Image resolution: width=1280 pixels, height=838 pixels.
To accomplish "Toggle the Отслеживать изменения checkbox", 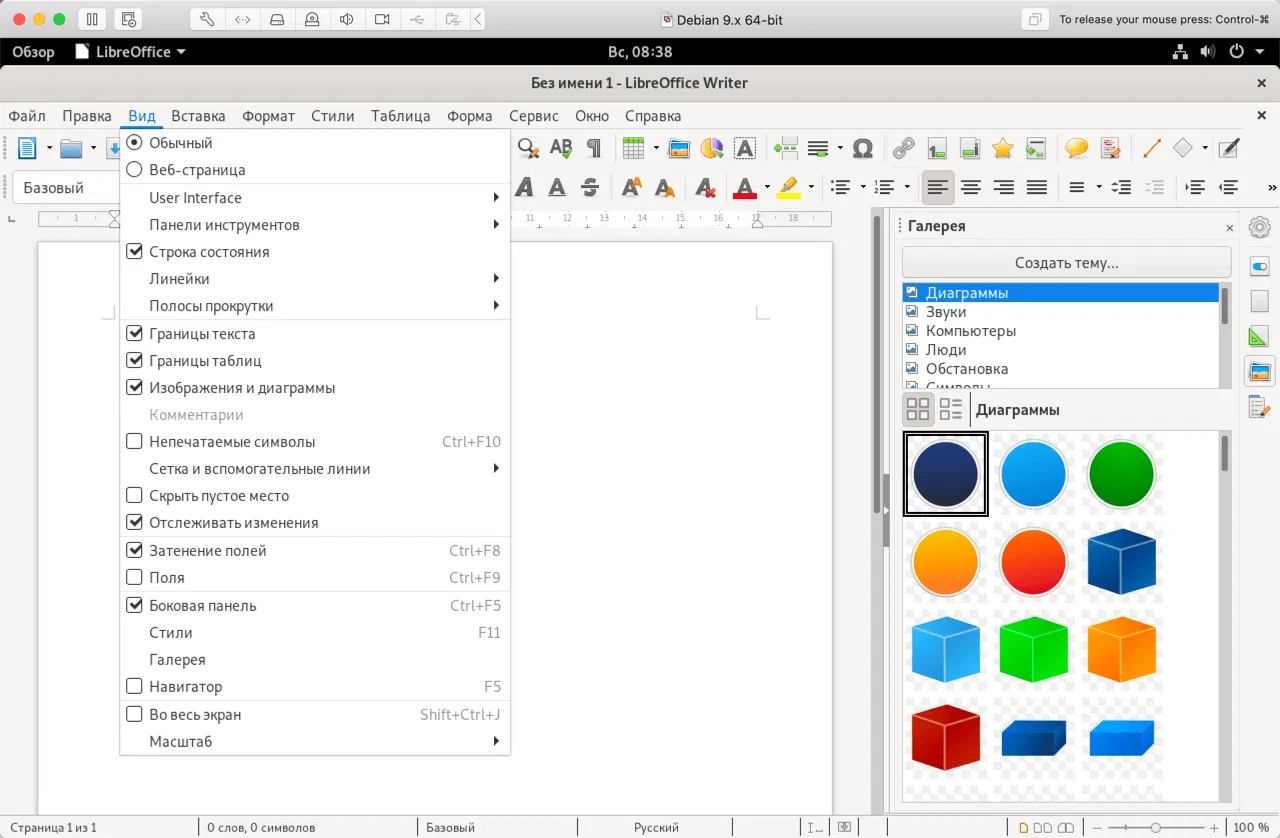I will (315, 523).
